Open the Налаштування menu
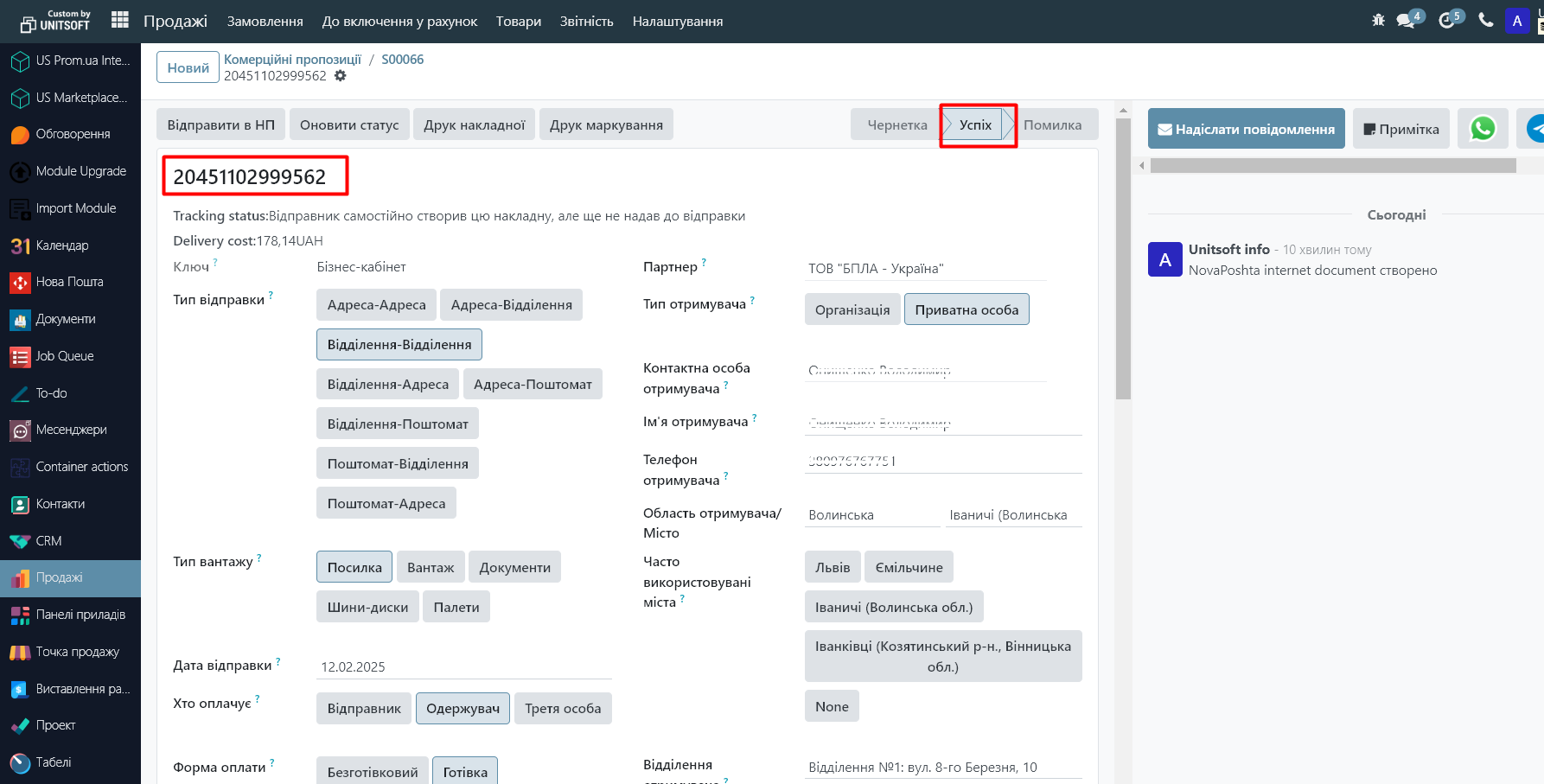The width and height of the screenshot is (1544, 784). click(x=677, y=22)
